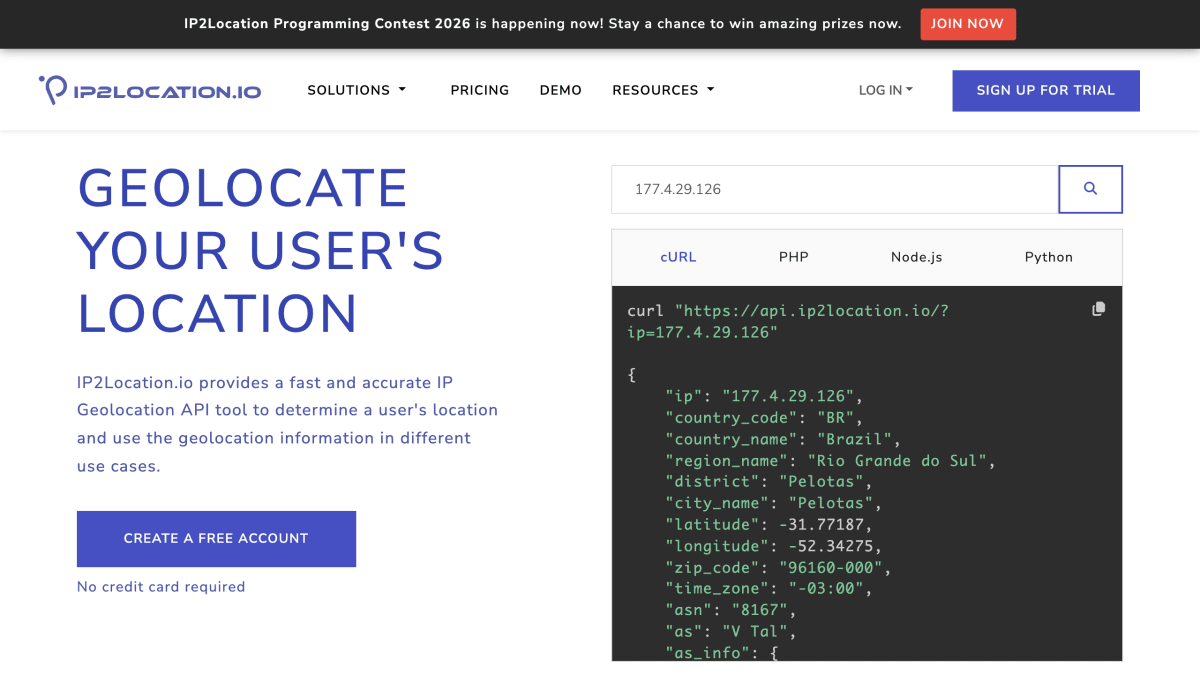
Task: Expand the Solutions dropdown menu
Action: pyautogui.click(x=356, y=90)
